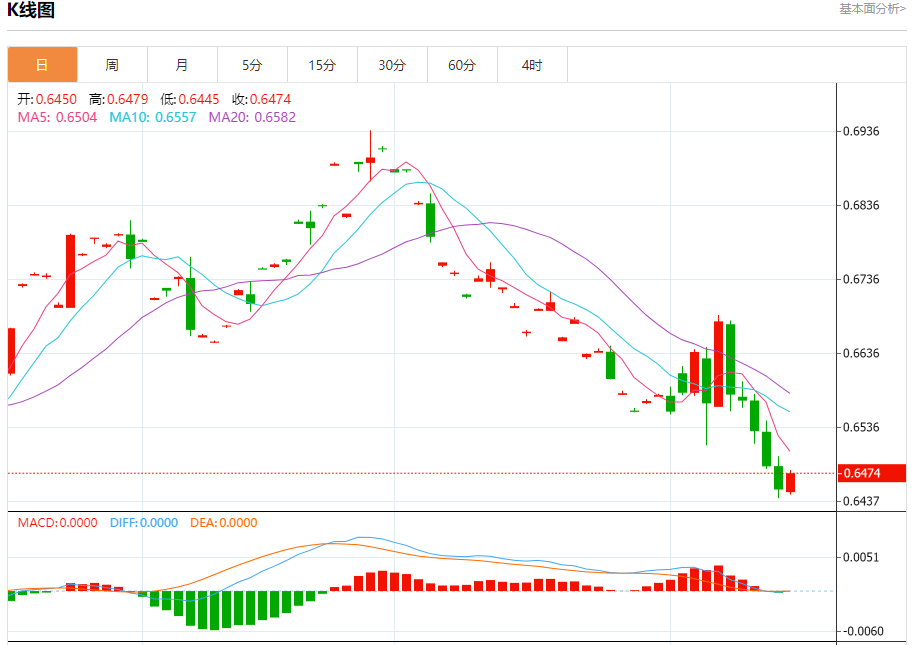Click the 0.6936 price axis label
The width and height of the screenshot is (912, 645).
(861, 131)
